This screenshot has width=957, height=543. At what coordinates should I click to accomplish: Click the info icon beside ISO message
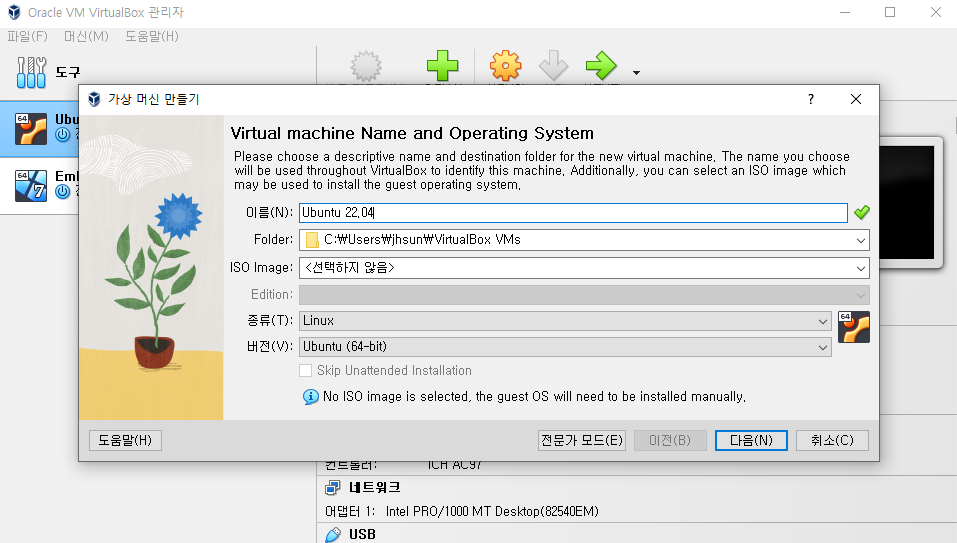click(x=311, y=397)
